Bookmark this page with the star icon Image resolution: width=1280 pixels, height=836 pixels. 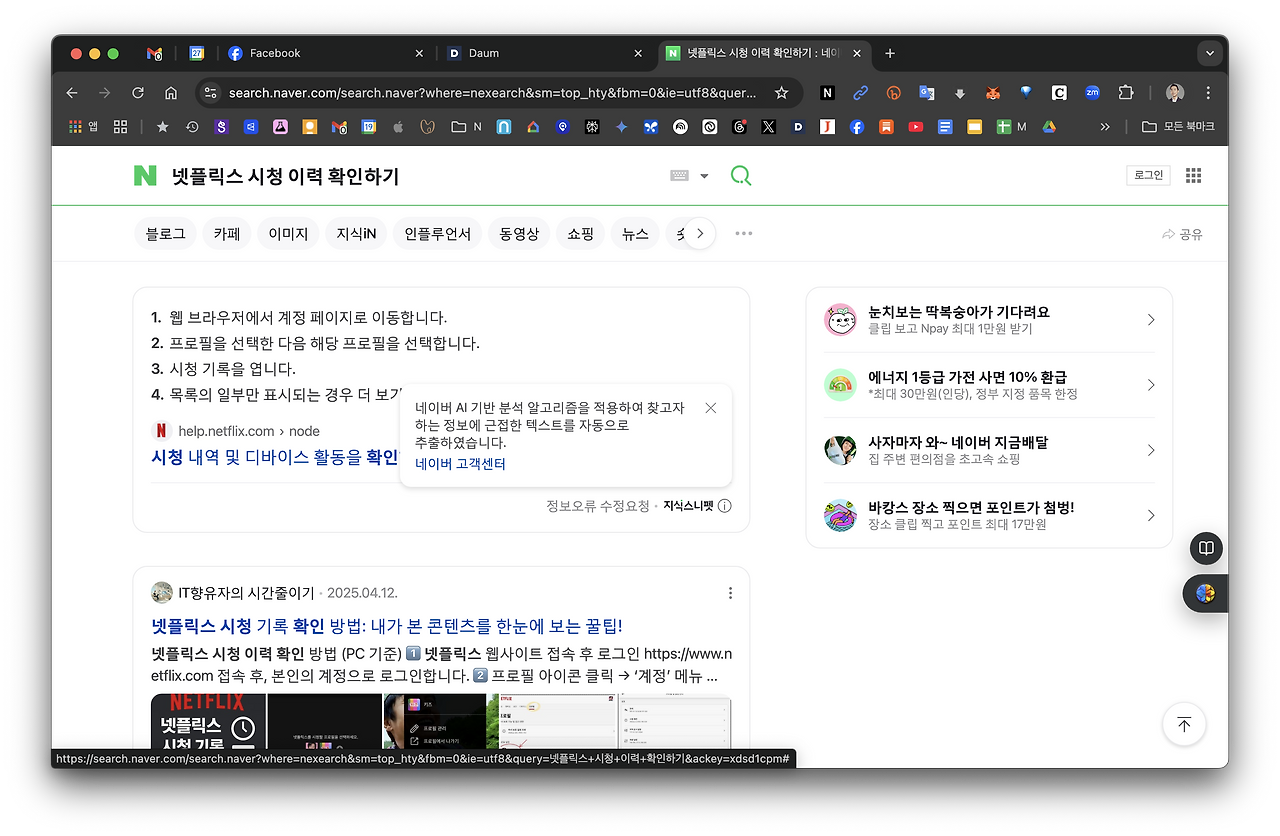pyautogui.click(x=782, y=93)
